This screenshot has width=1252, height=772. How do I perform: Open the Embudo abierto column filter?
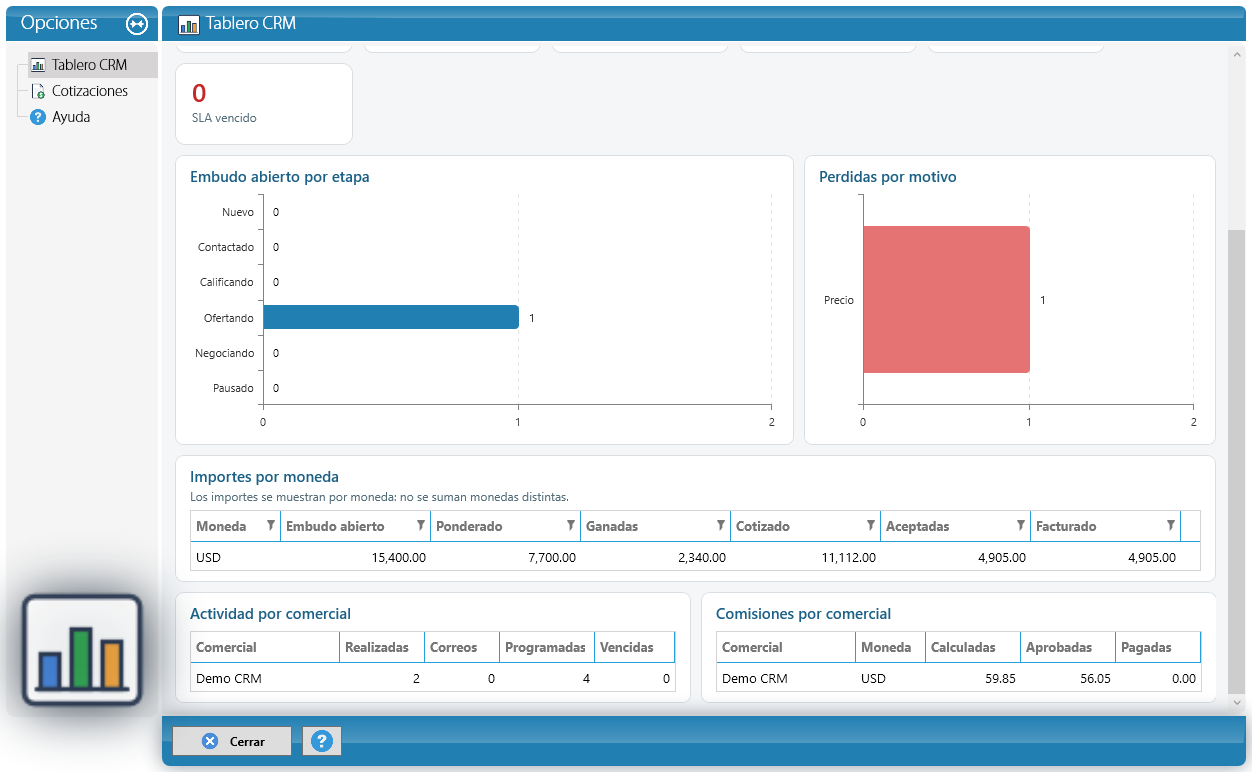coord(421,526)
